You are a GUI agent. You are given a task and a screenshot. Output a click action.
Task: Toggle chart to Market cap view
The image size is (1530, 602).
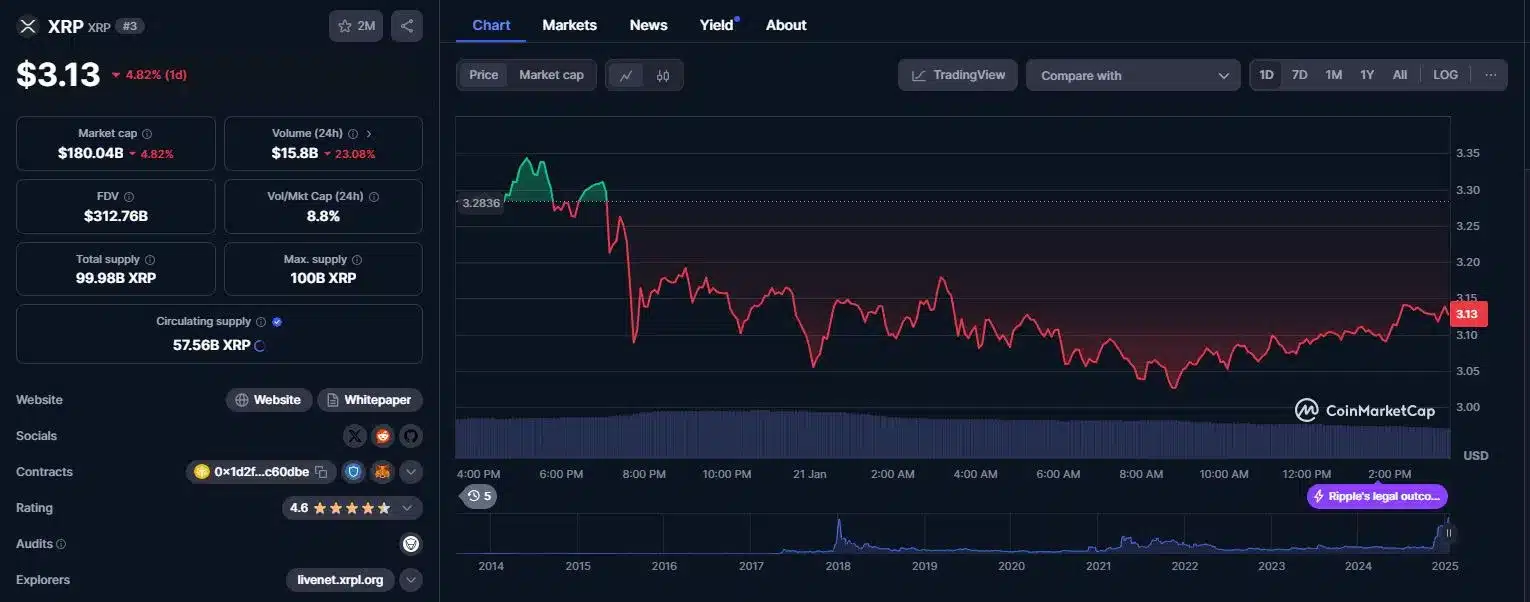(551, 75)
